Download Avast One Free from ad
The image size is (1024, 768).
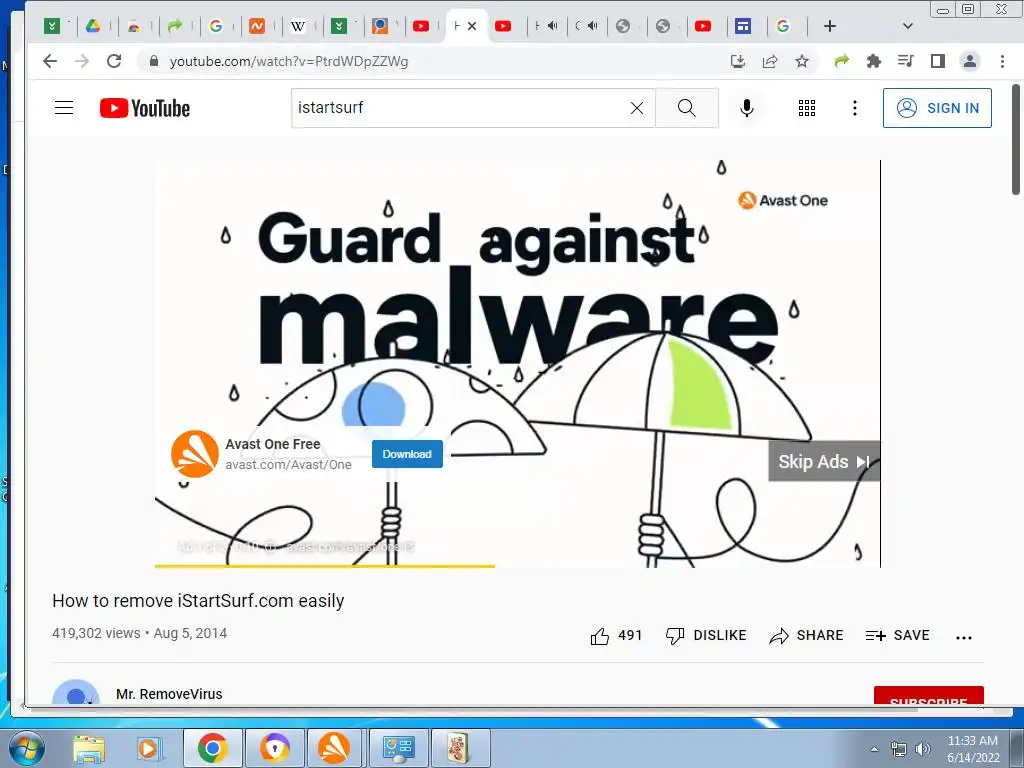tap(407, 454)
